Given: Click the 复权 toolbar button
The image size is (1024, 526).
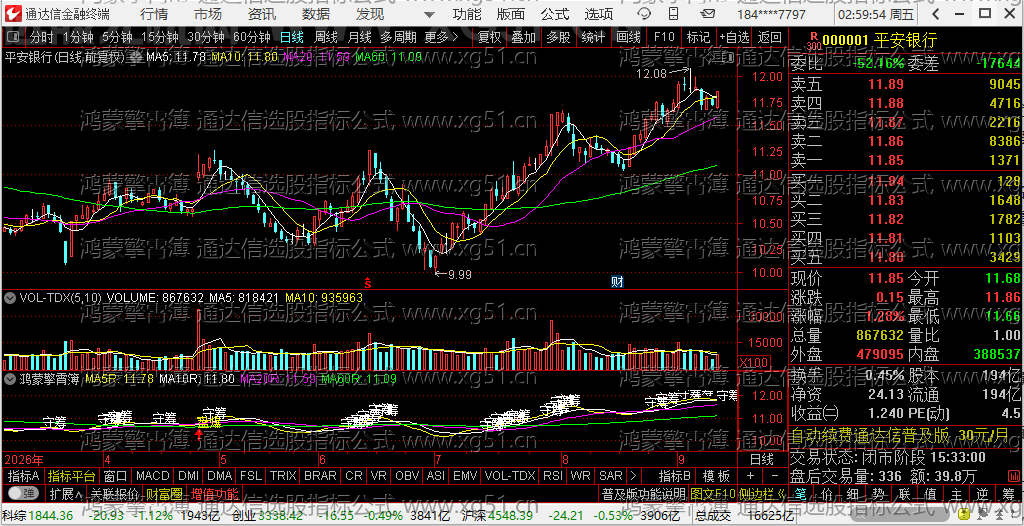Looking at the screenshot, I should pos(490,38).
